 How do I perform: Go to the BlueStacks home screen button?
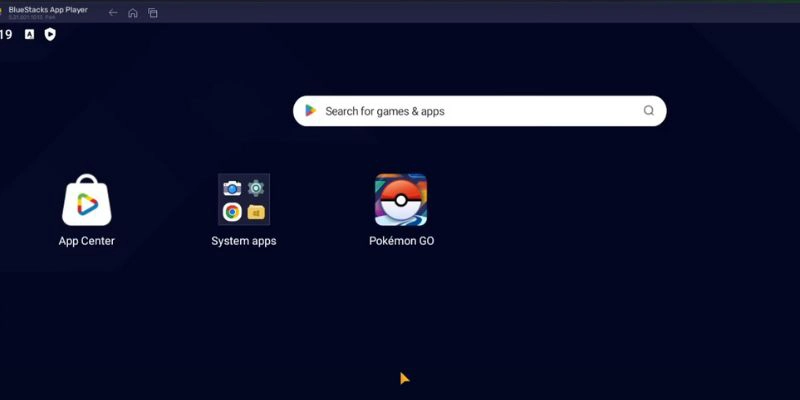point(132,13)
